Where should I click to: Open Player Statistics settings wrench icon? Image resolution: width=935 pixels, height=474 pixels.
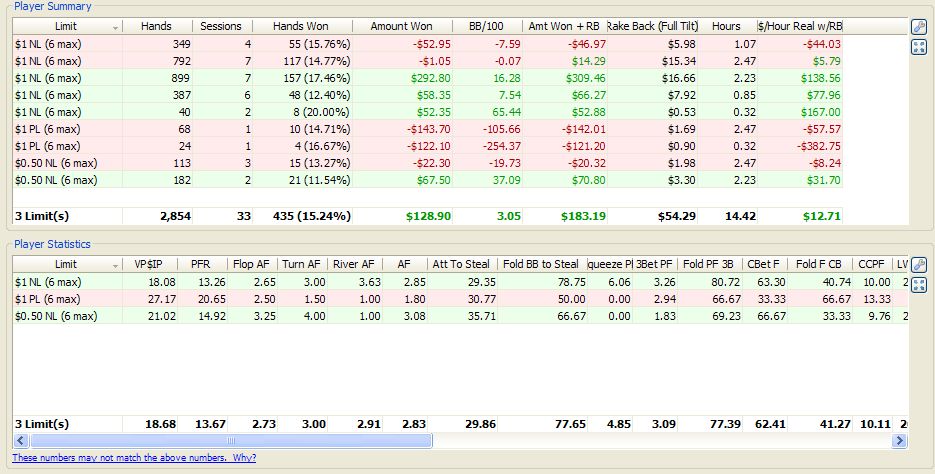919,265
